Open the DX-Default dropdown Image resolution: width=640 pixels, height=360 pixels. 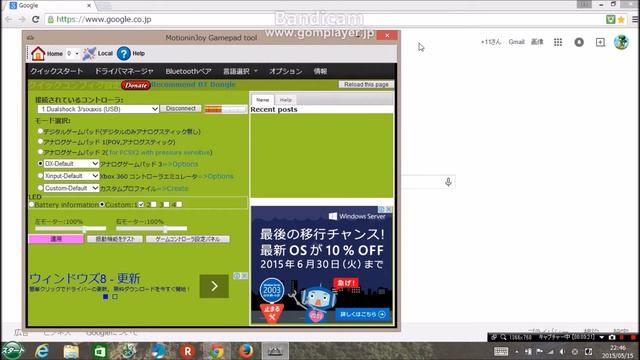pyautogui.click(x=71, y=164)
